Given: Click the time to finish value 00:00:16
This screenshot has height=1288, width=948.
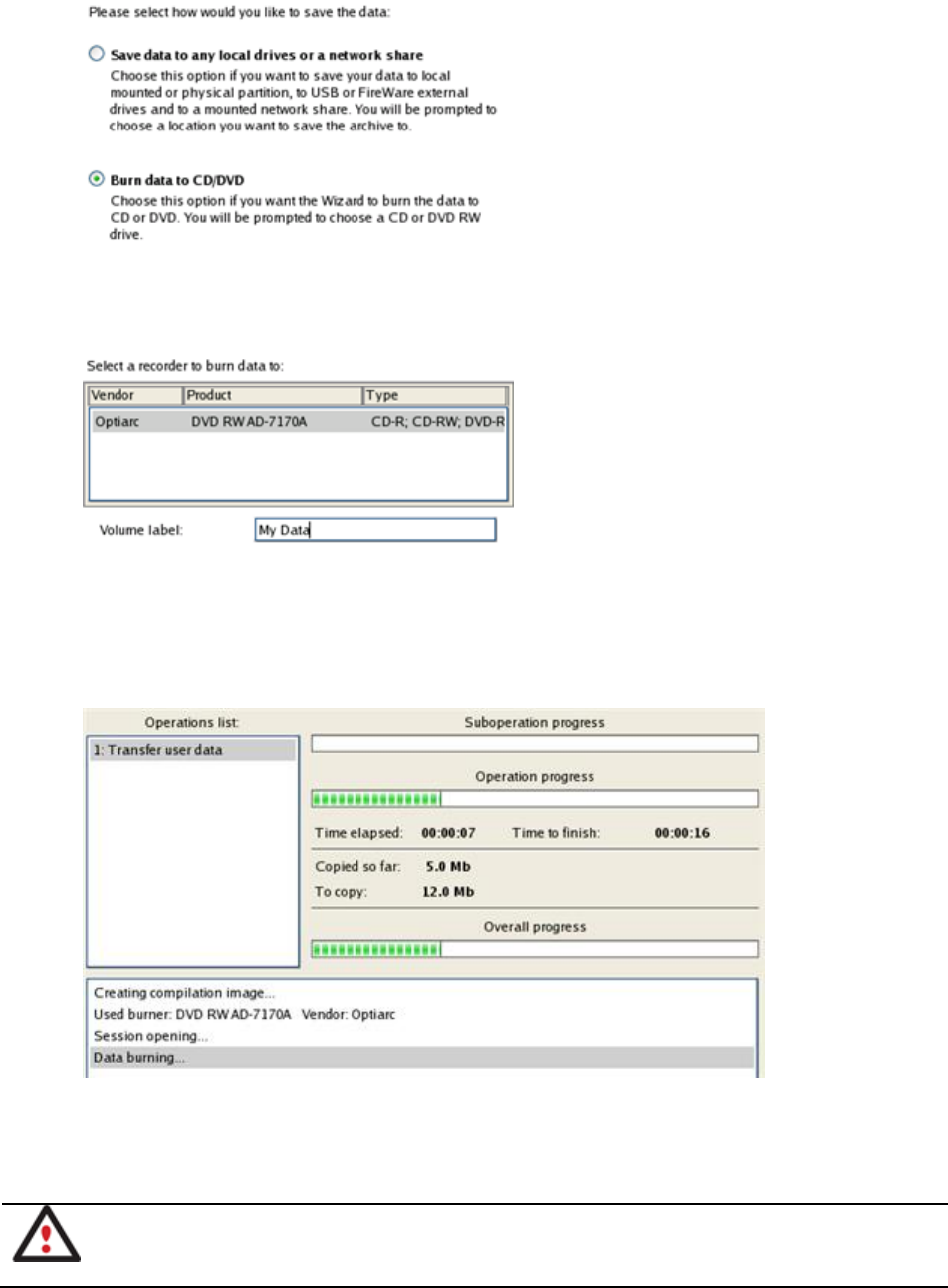Looking at the screenshot, I should click(682, 833).
